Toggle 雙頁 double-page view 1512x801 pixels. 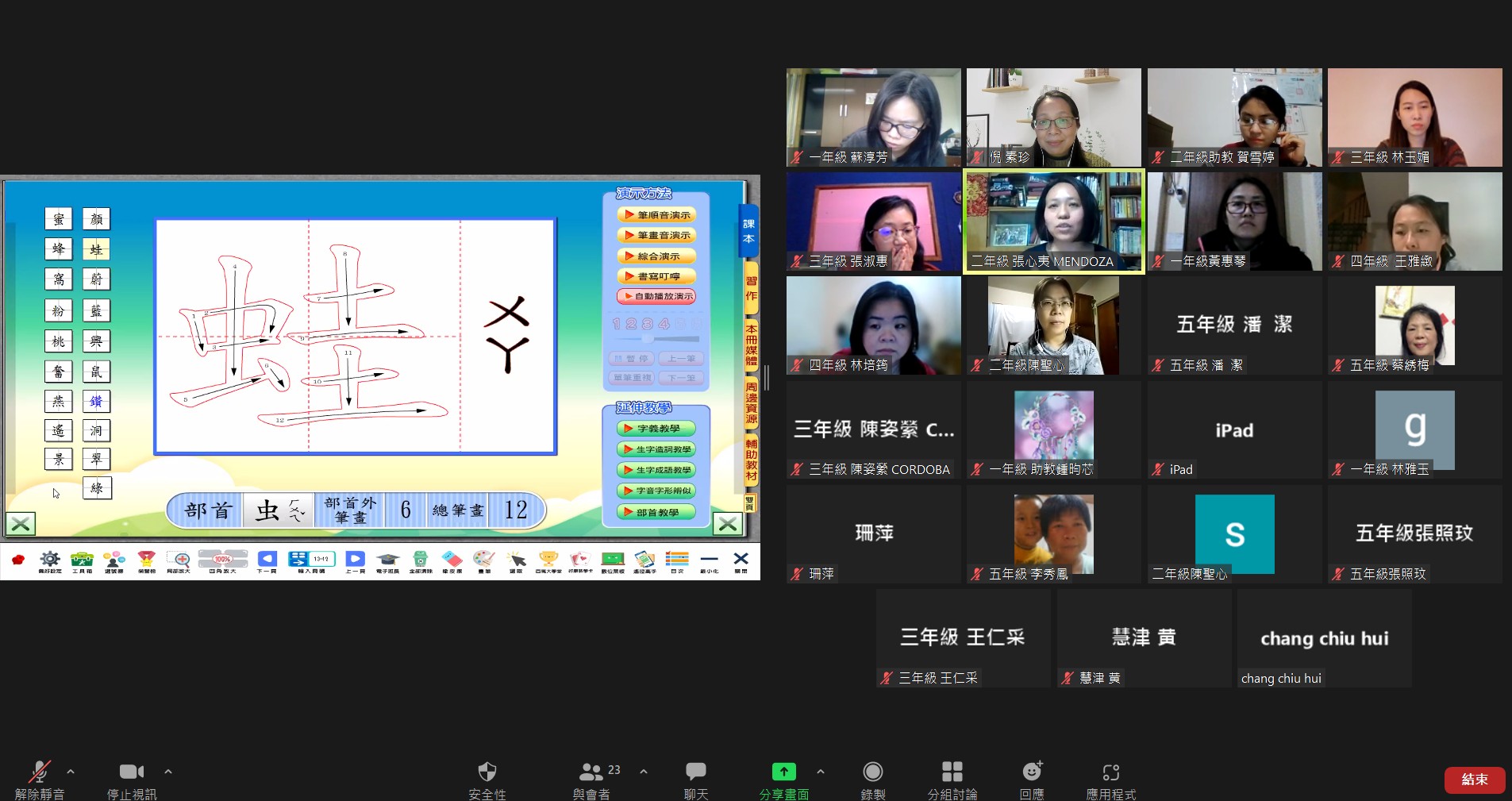tap(749, 503)
